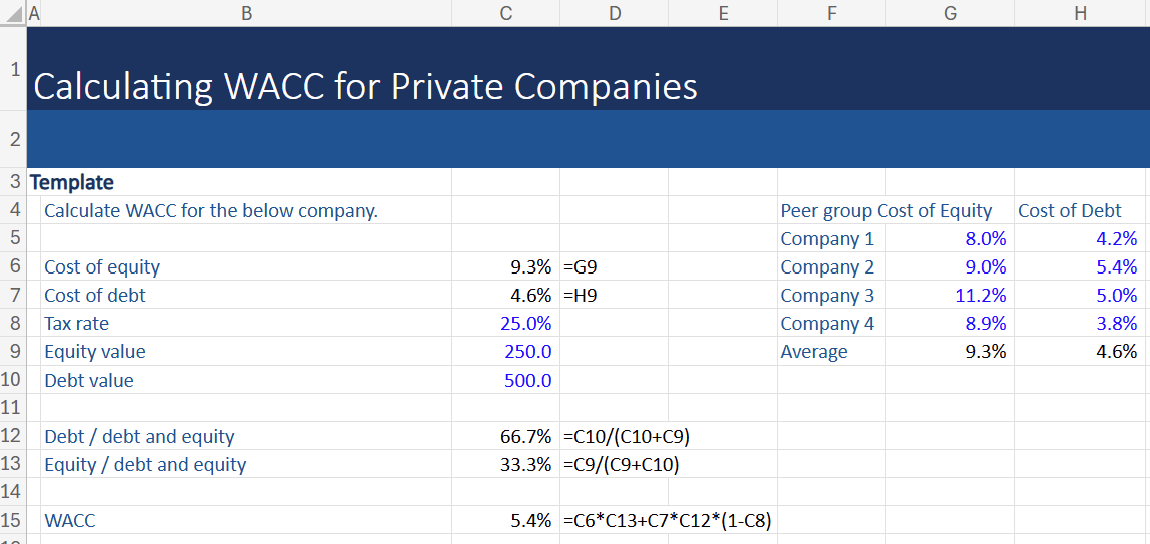Select the WACC formula text cell
This screenshot has height=544, width=1150.
point(668,520)
